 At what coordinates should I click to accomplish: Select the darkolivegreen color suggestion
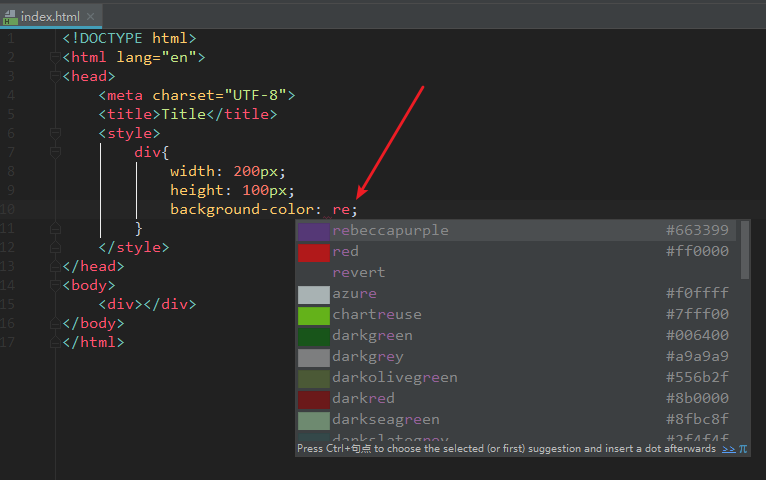click(517, 377)
